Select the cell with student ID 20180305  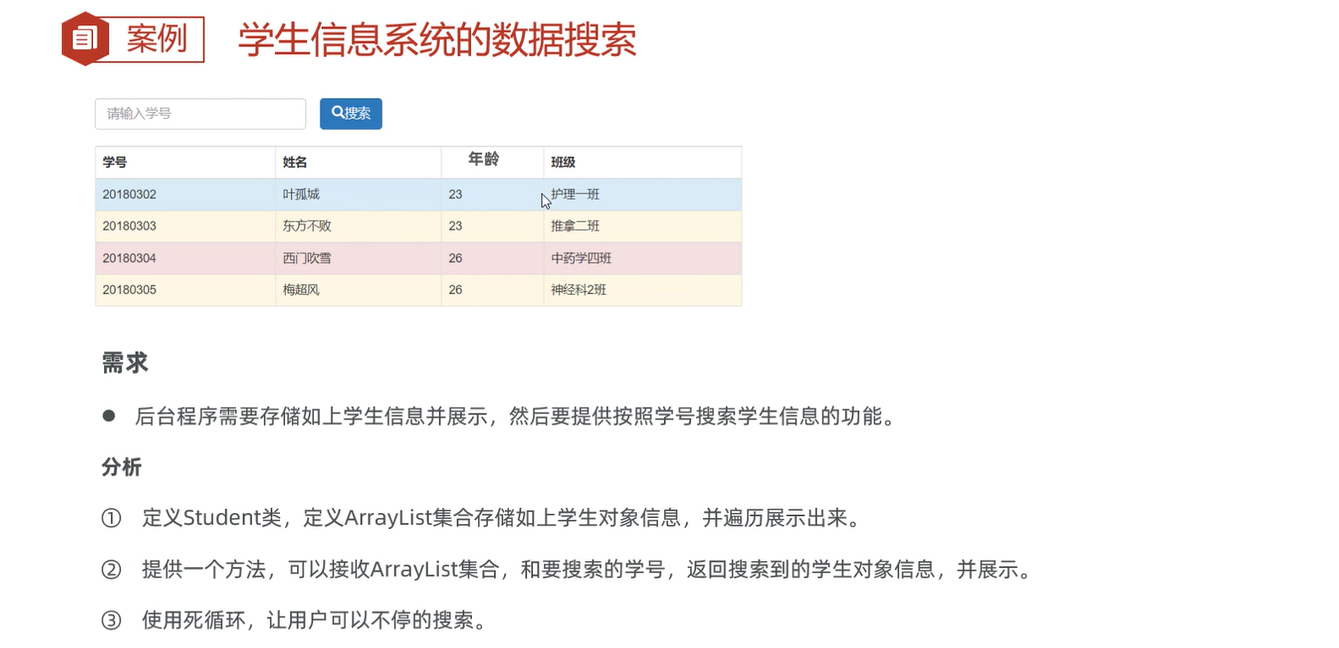[x=185, y=291]
